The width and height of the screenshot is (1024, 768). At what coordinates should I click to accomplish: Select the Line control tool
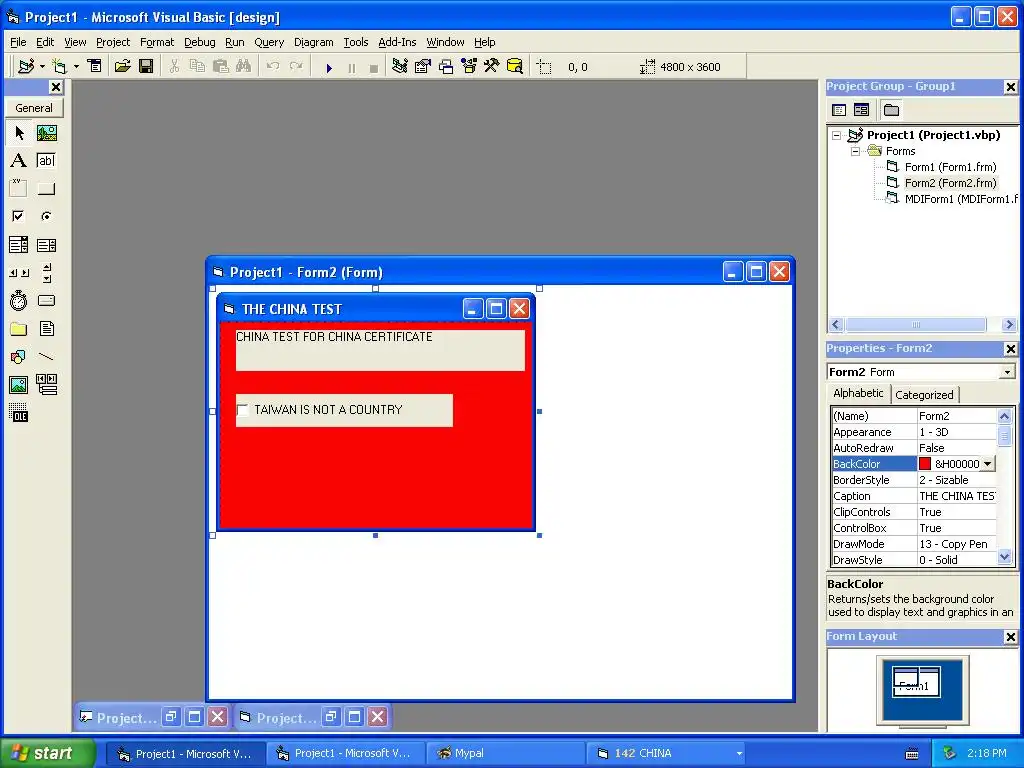coord(46,357)
